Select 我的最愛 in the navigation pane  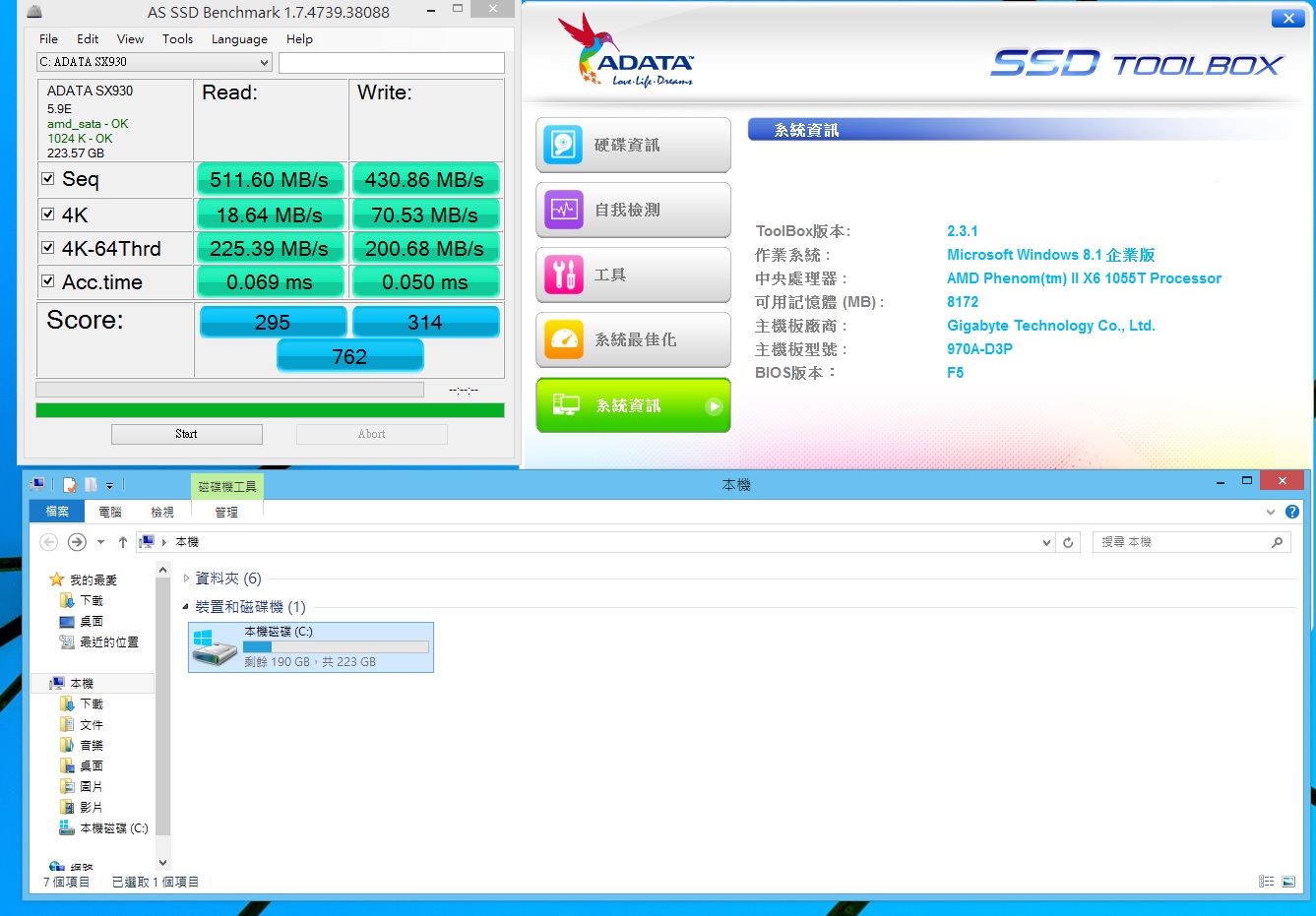(x=94, y=580)
